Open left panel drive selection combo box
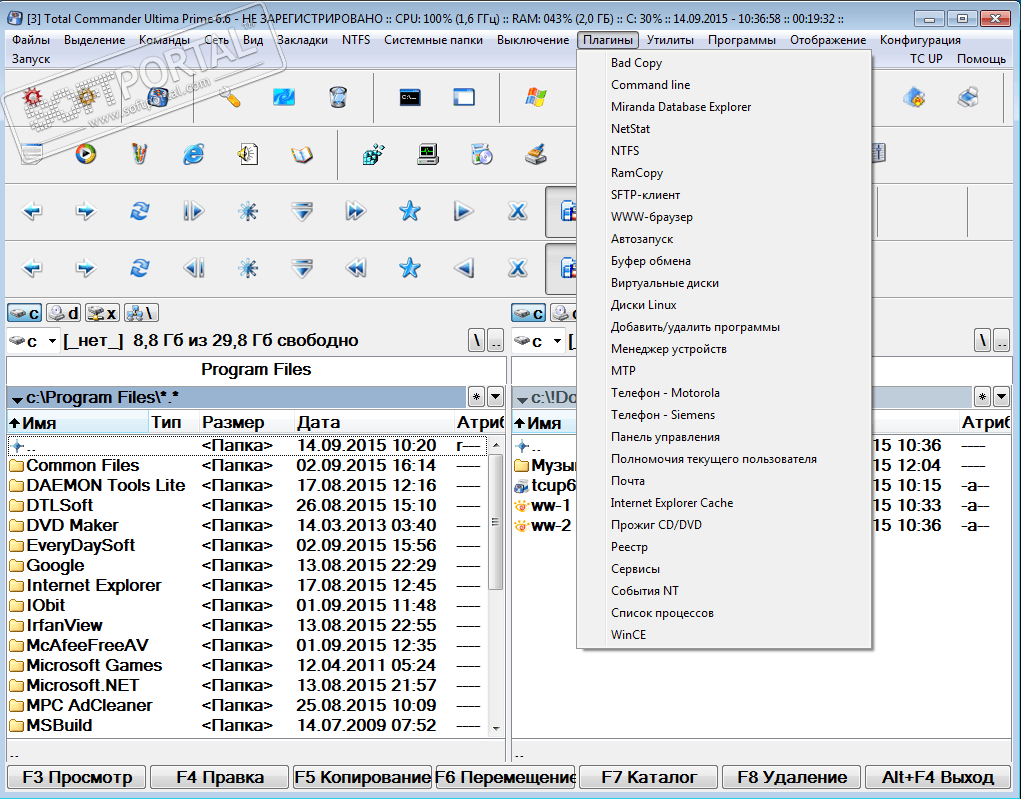 pos(33,341)
